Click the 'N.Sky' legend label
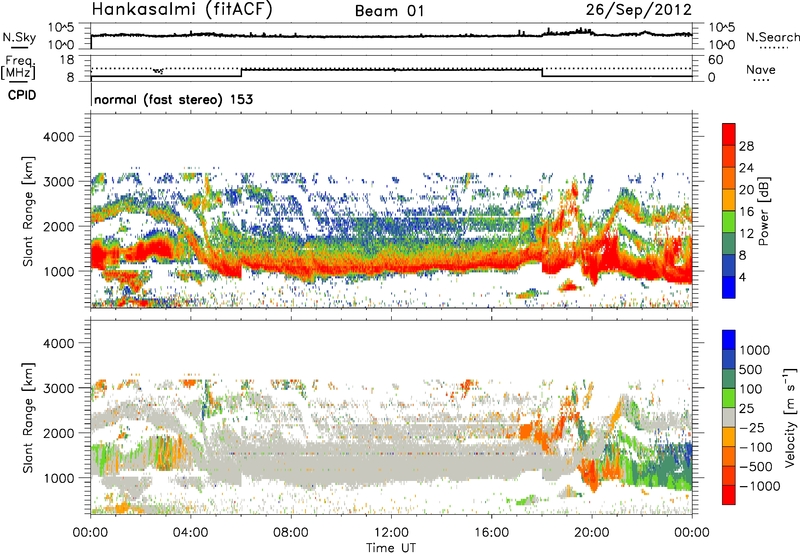Screen dimensions: 800x554 pyautogui.click(x=19, y=37)
